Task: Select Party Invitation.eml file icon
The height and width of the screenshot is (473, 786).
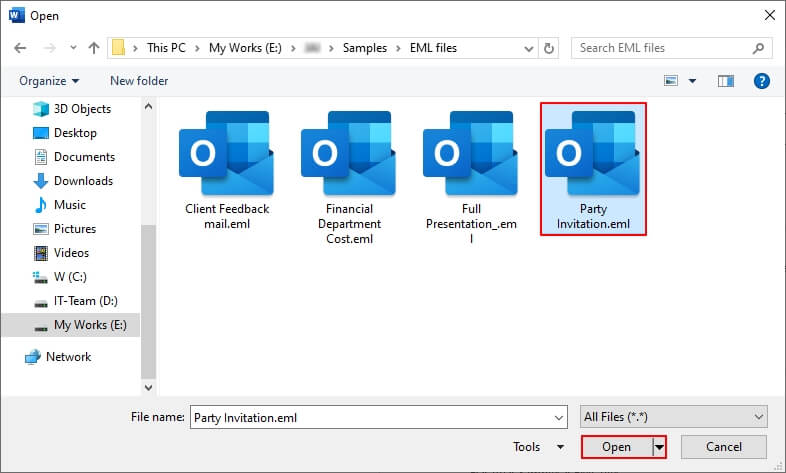Action: tap(593, 153)
